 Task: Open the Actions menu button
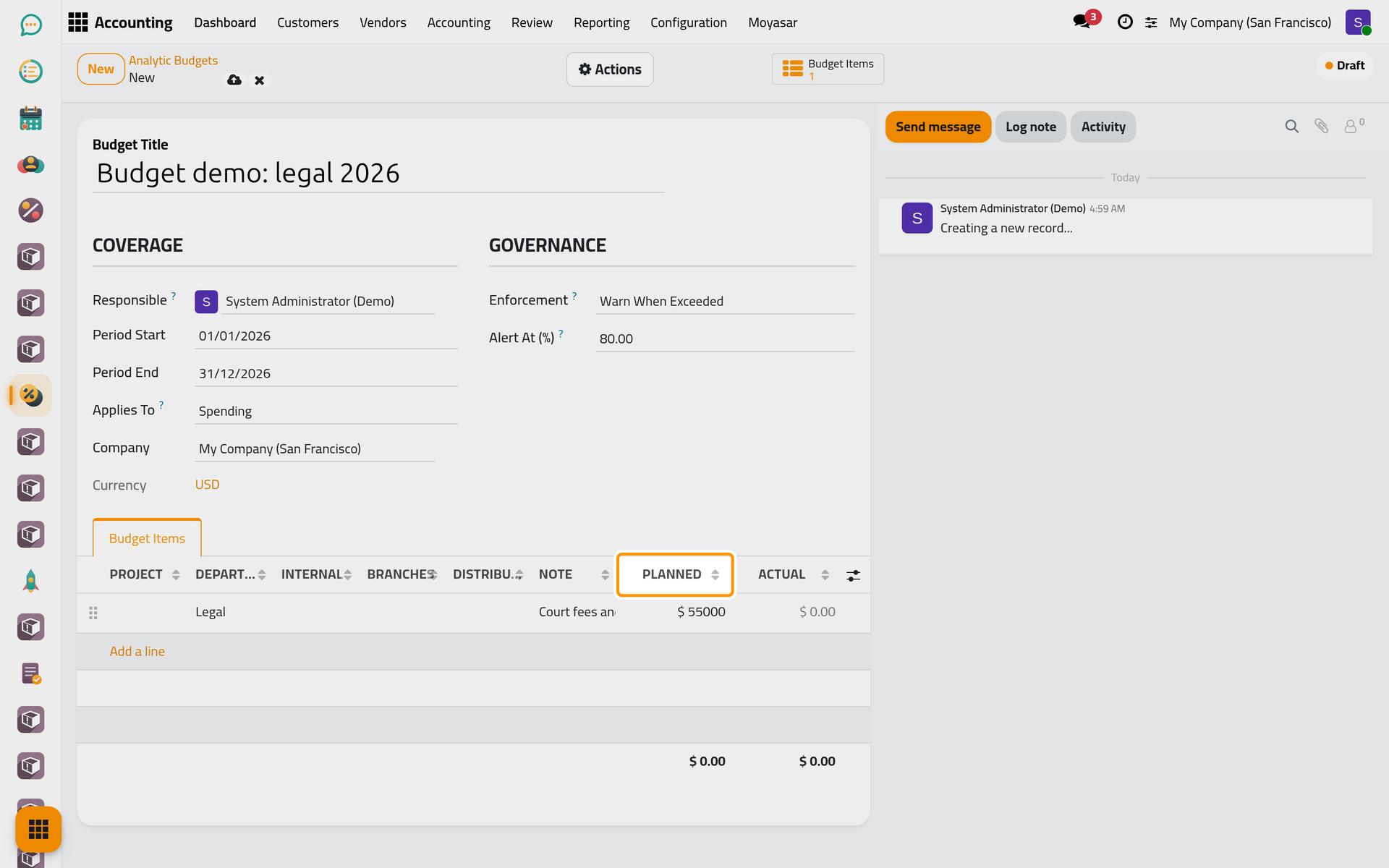point(610,69)
